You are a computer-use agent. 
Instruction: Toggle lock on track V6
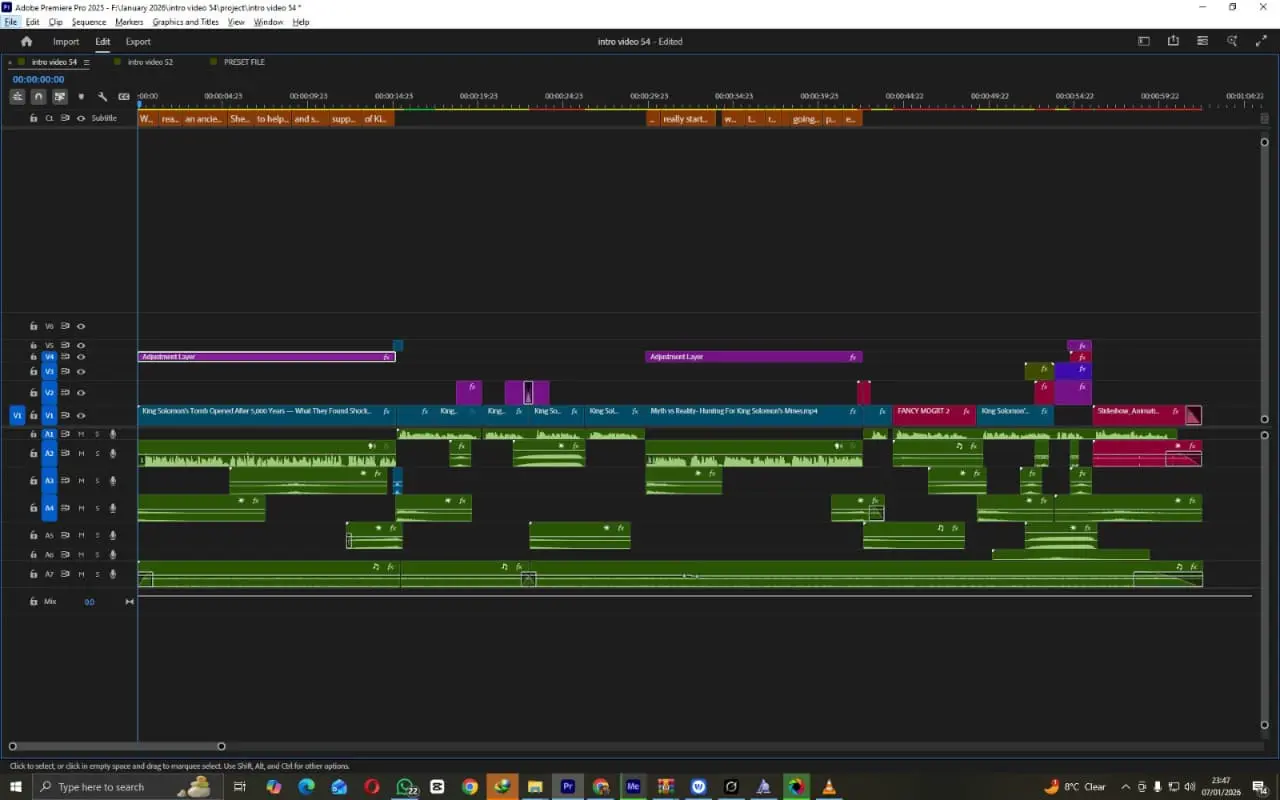(33, 326)
